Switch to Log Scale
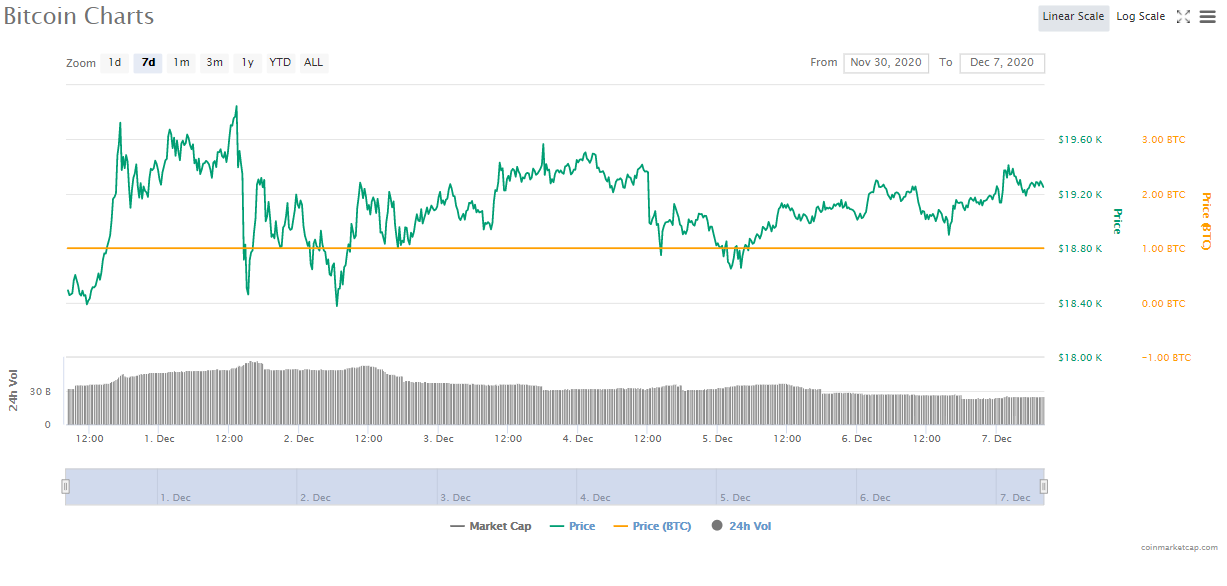 1141,17
